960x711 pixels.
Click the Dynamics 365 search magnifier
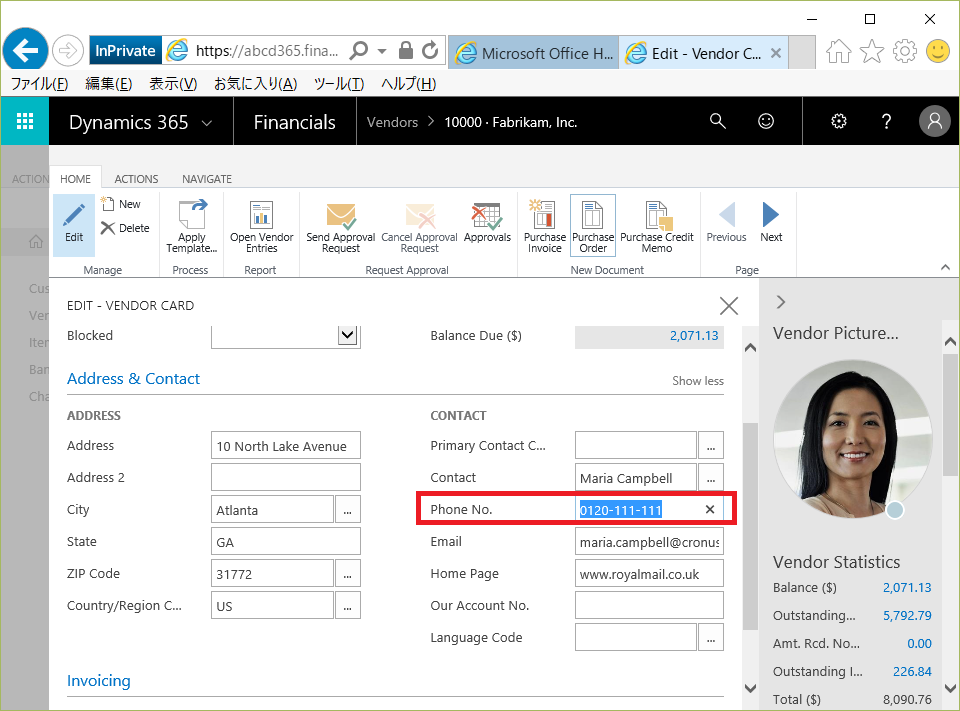[x=718, y=121]
